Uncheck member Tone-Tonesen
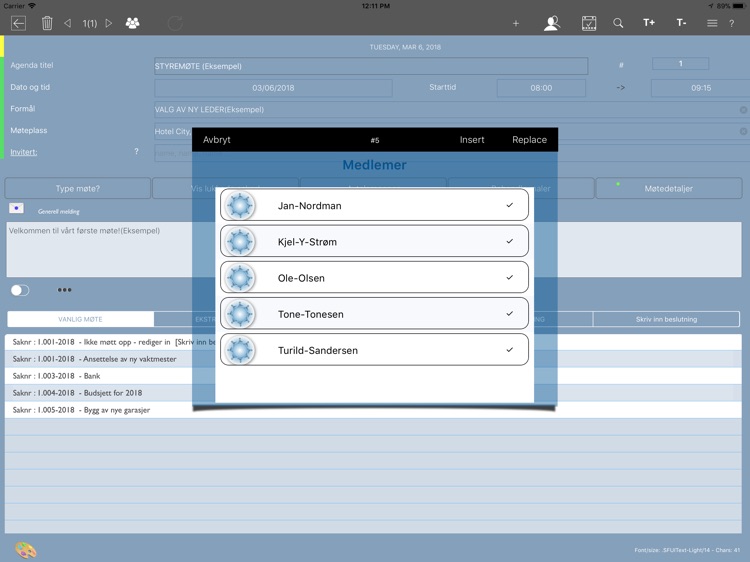Image resolution: width=750 pixels, height=562 pixels. 509,314
